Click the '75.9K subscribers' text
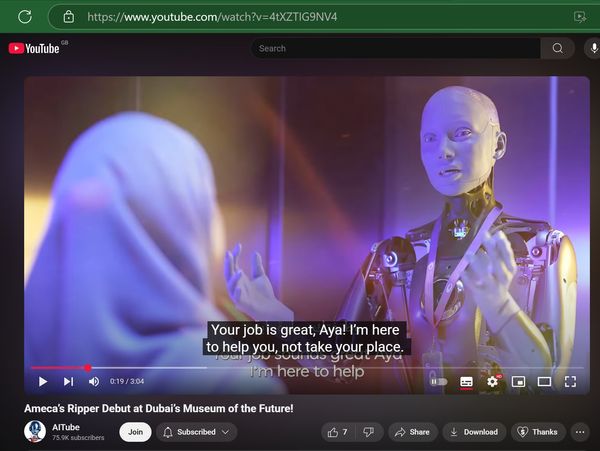Screen dimensions: 600x451 78,438
